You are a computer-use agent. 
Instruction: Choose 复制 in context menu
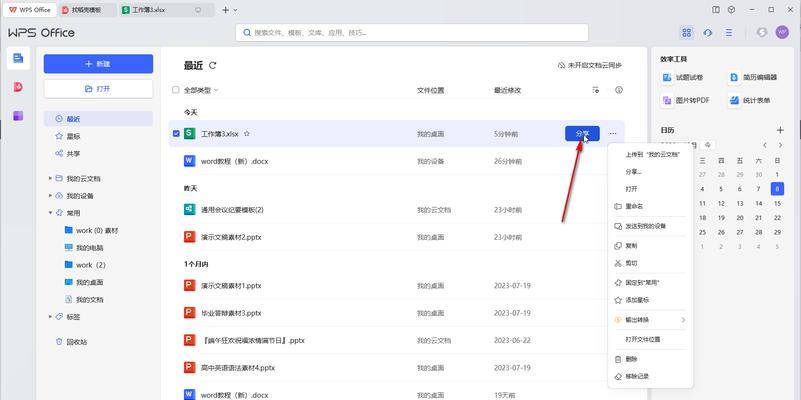click(x=650, y=246)
